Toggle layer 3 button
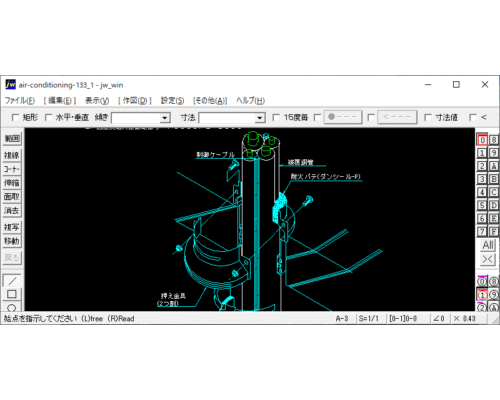 pos(482,179)
